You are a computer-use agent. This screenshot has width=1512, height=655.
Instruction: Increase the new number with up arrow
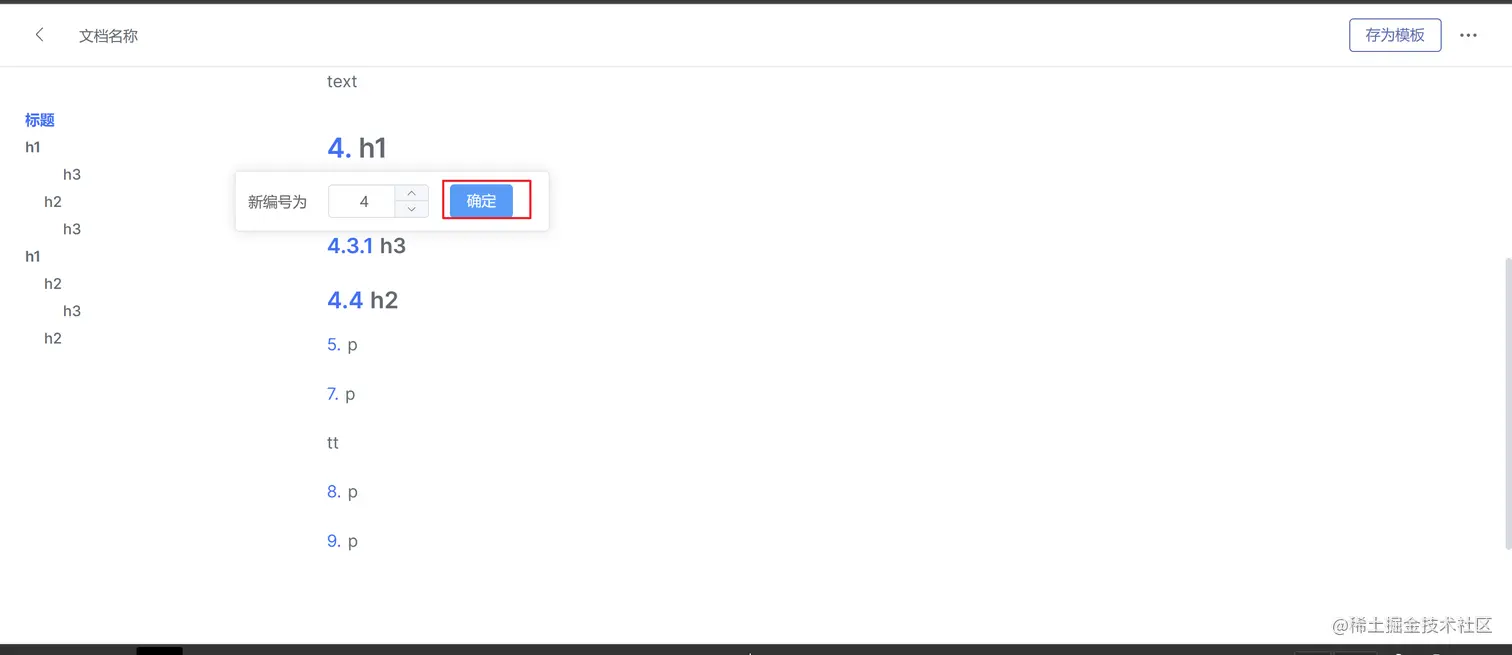(411, 193)
